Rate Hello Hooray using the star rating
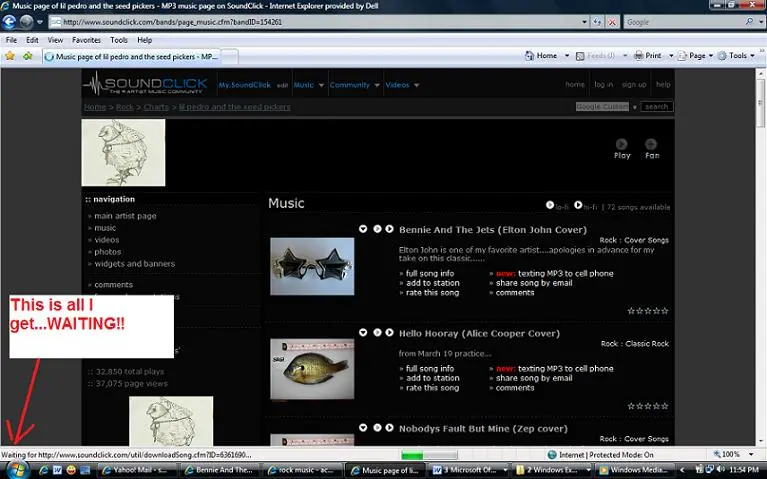Screen dimensions: 767x479 click(648, 406)
